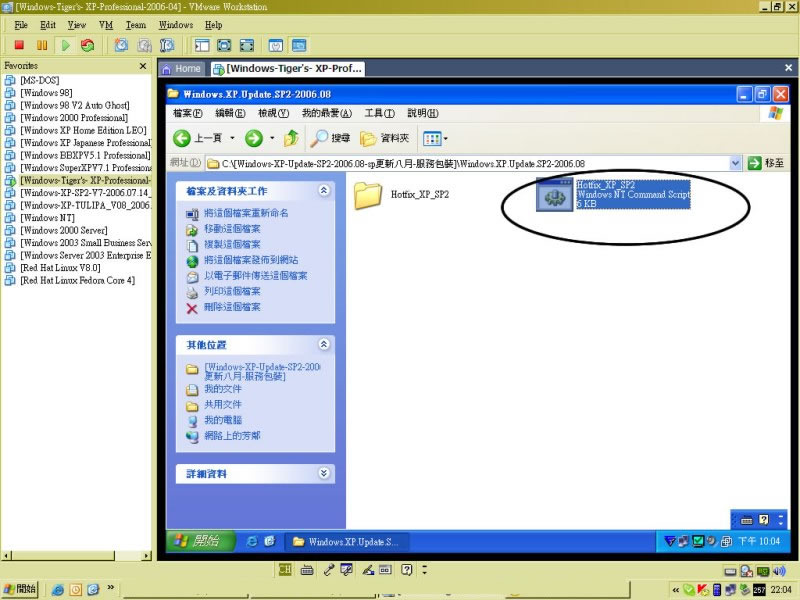
Task: Open the Forward button history dropdown
Action: (272, 138)
